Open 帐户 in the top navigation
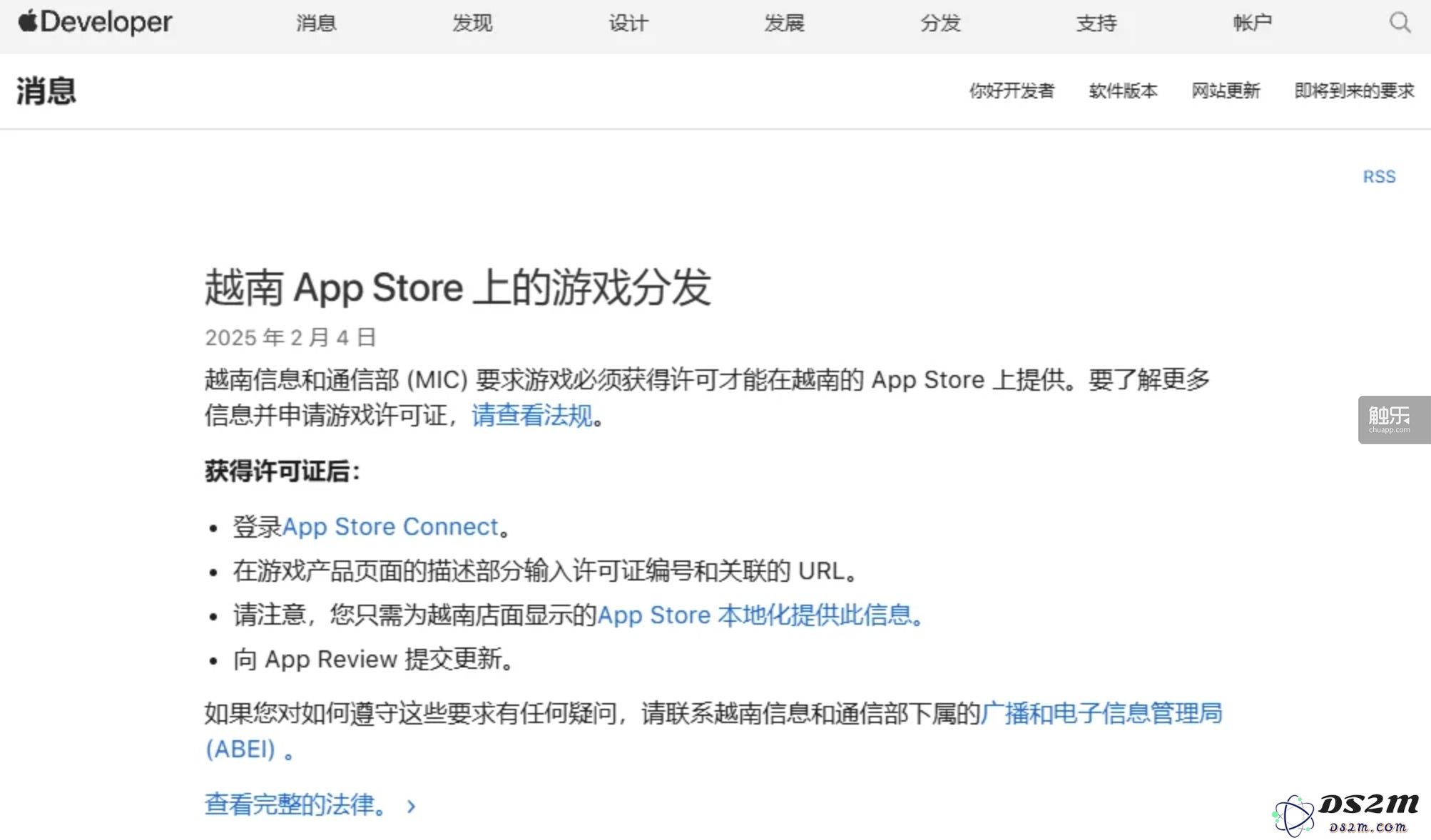Image resolution: width=1431 pixels, height=840 pixels. click(1253, 23)
